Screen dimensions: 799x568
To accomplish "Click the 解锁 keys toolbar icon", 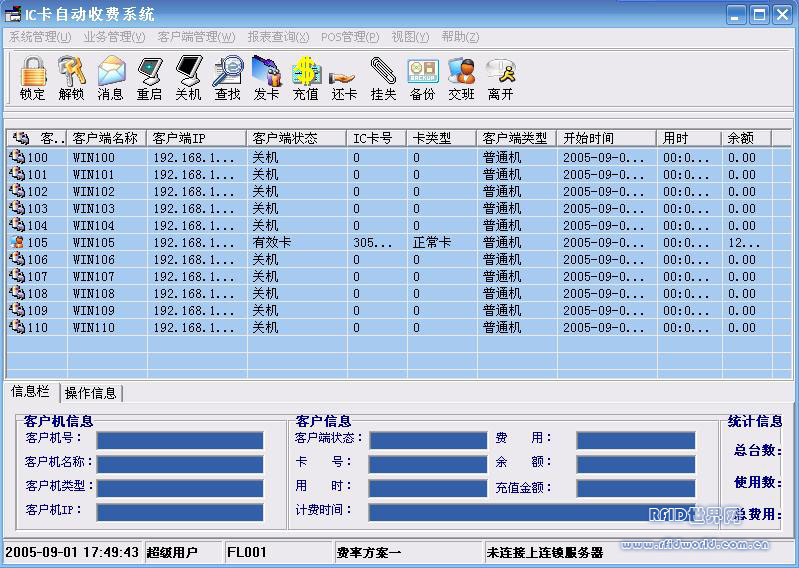I will tap(71, 71).
